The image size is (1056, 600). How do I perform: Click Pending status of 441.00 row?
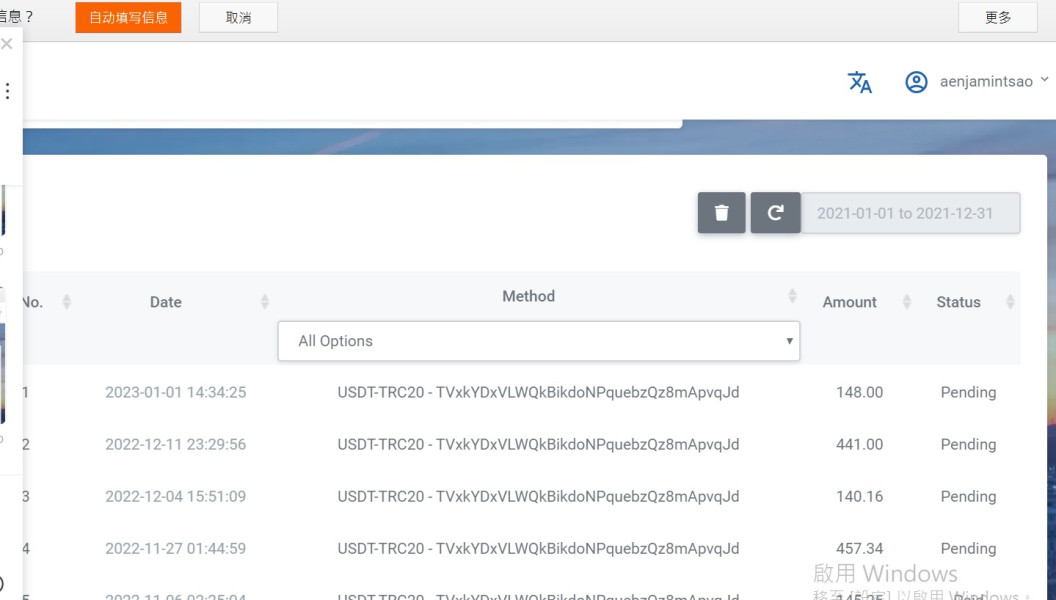pos(968,444)
